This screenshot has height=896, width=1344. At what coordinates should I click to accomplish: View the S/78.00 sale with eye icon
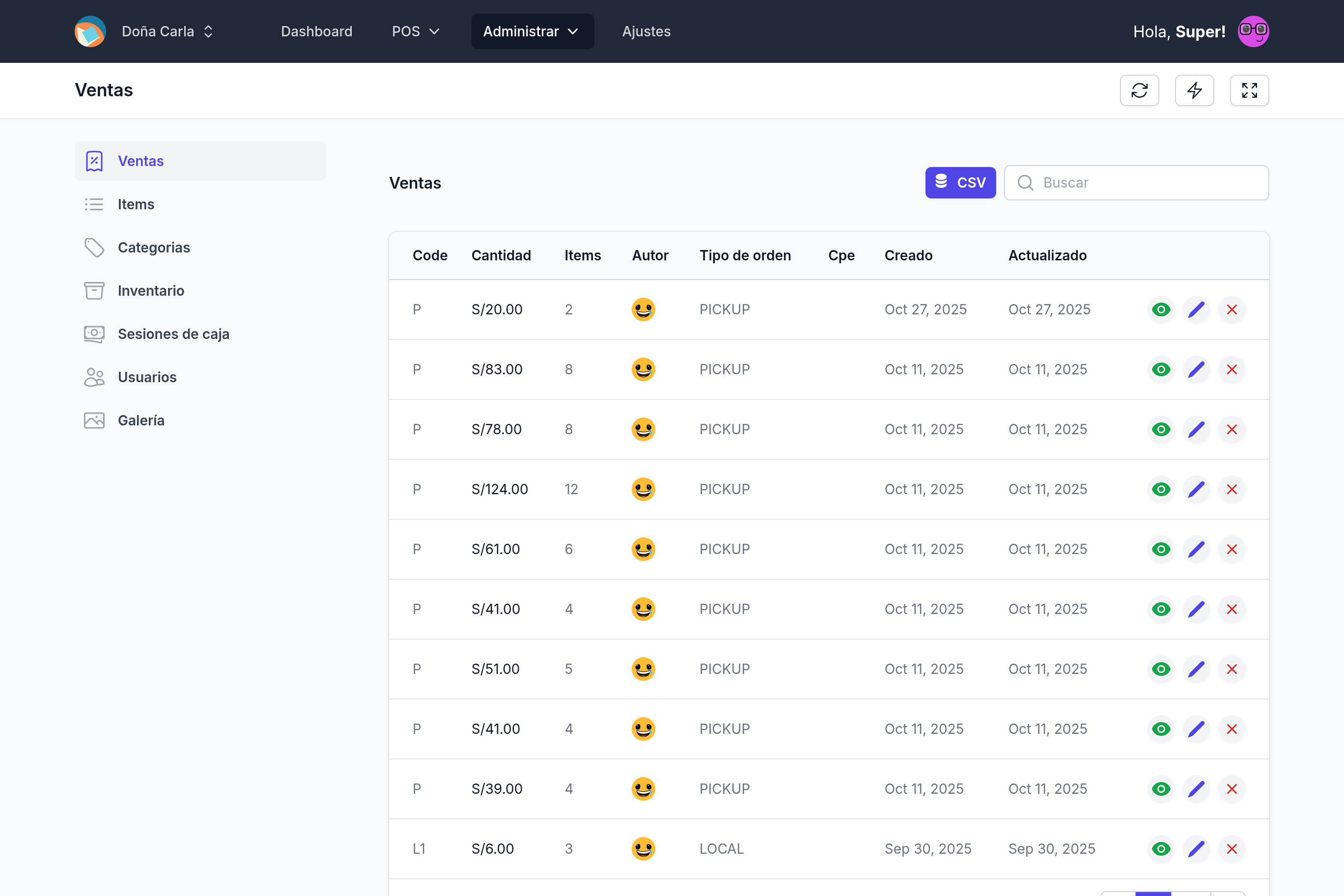pyautogui.click(x=1161, y=430)
